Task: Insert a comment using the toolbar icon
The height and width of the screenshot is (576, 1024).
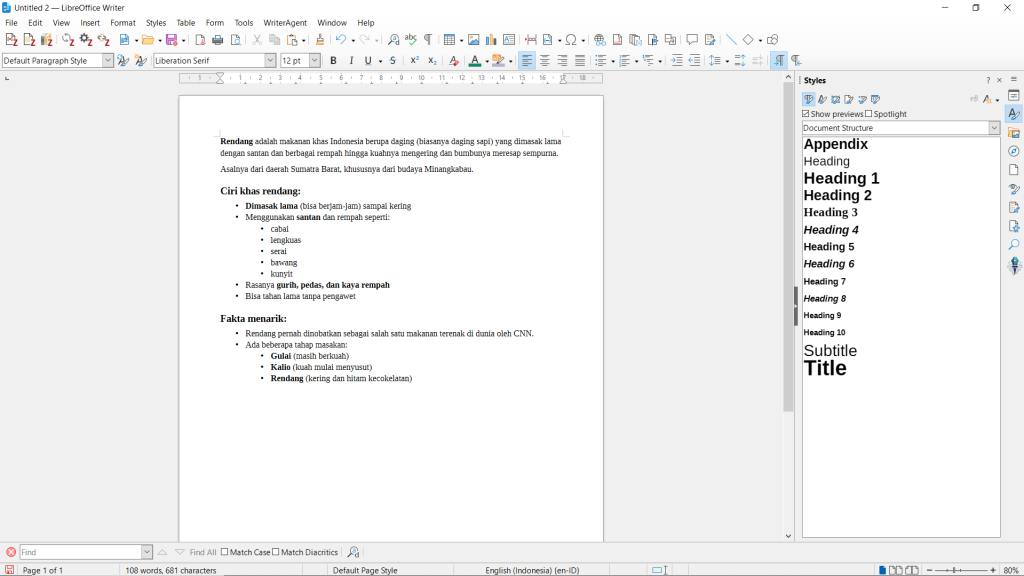Action: pos(692,40)
